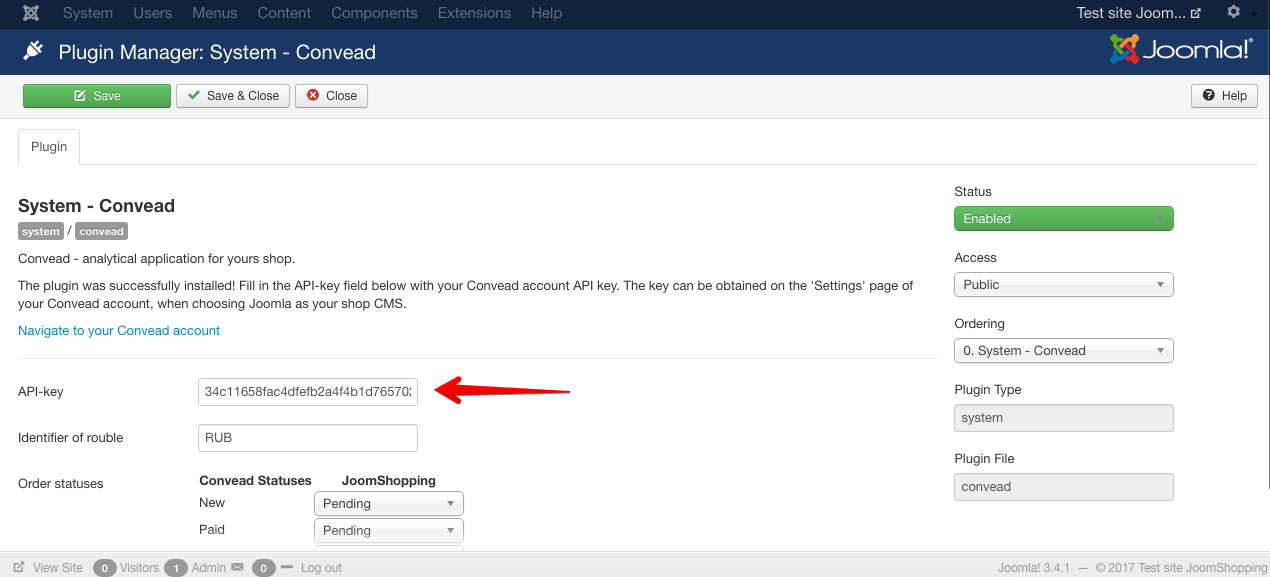
Task: Open JoomShopping dropdown for Paid status
Action: click(x=389, y=530)
